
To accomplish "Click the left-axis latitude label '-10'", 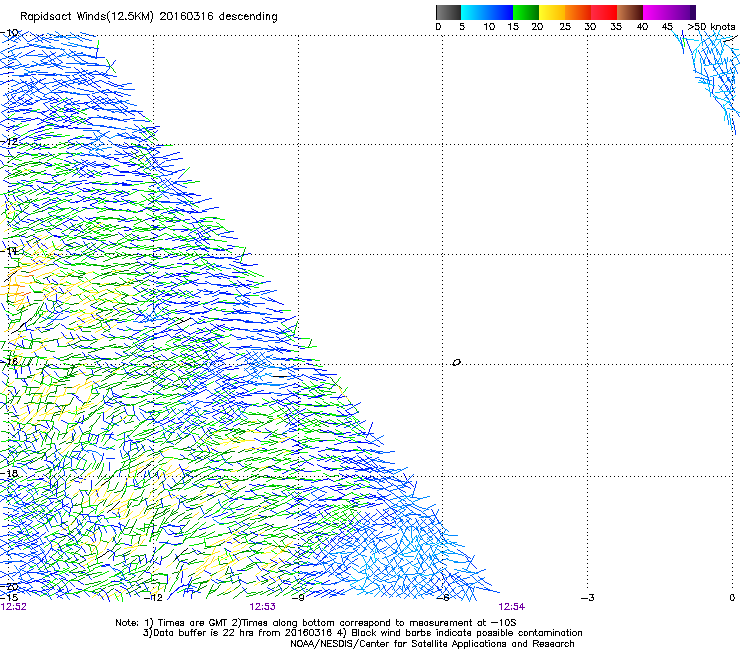I will [9, 33].
